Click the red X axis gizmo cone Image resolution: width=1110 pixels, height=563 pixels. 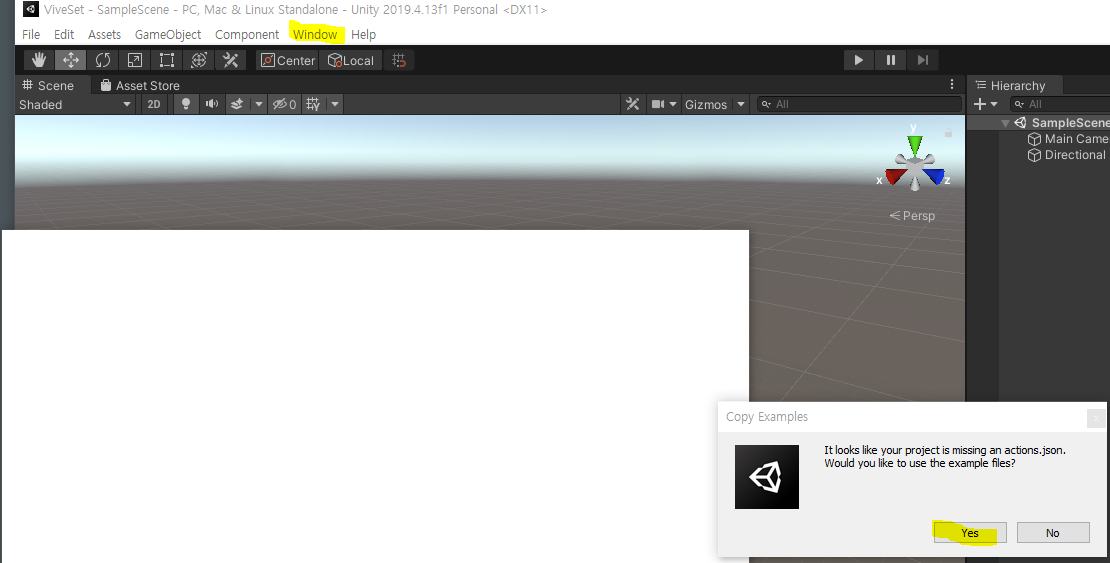[896, 176]
